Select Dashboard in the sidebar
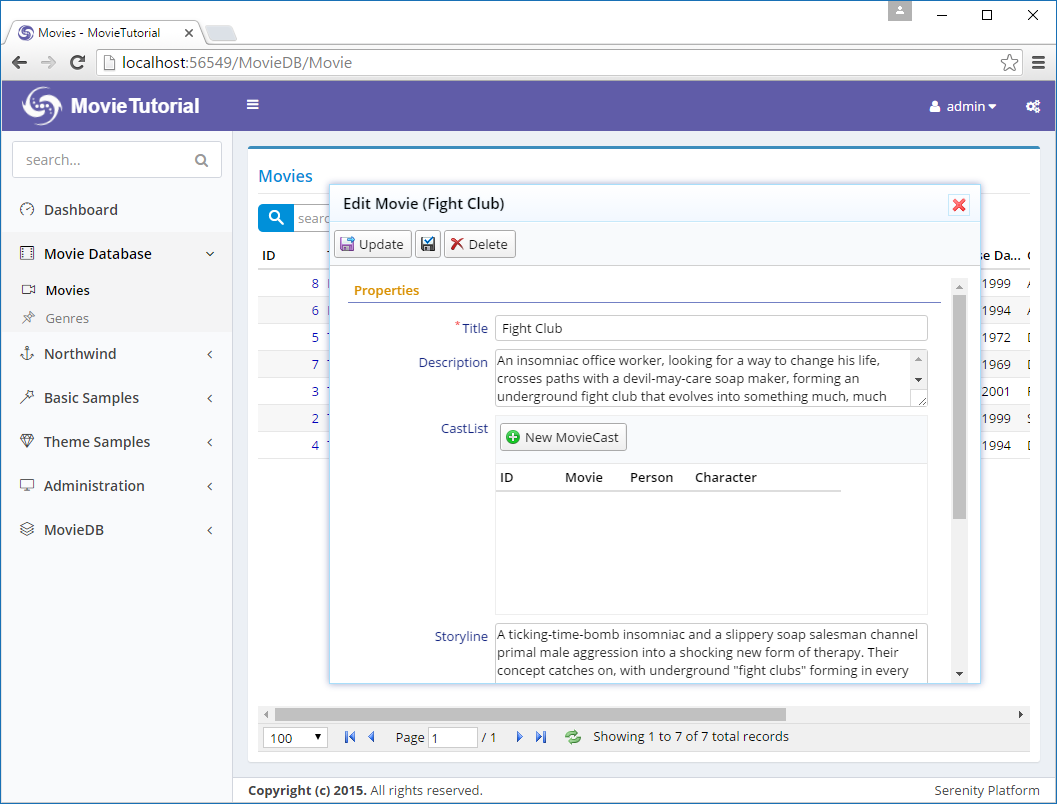 [x=80, y=210]
